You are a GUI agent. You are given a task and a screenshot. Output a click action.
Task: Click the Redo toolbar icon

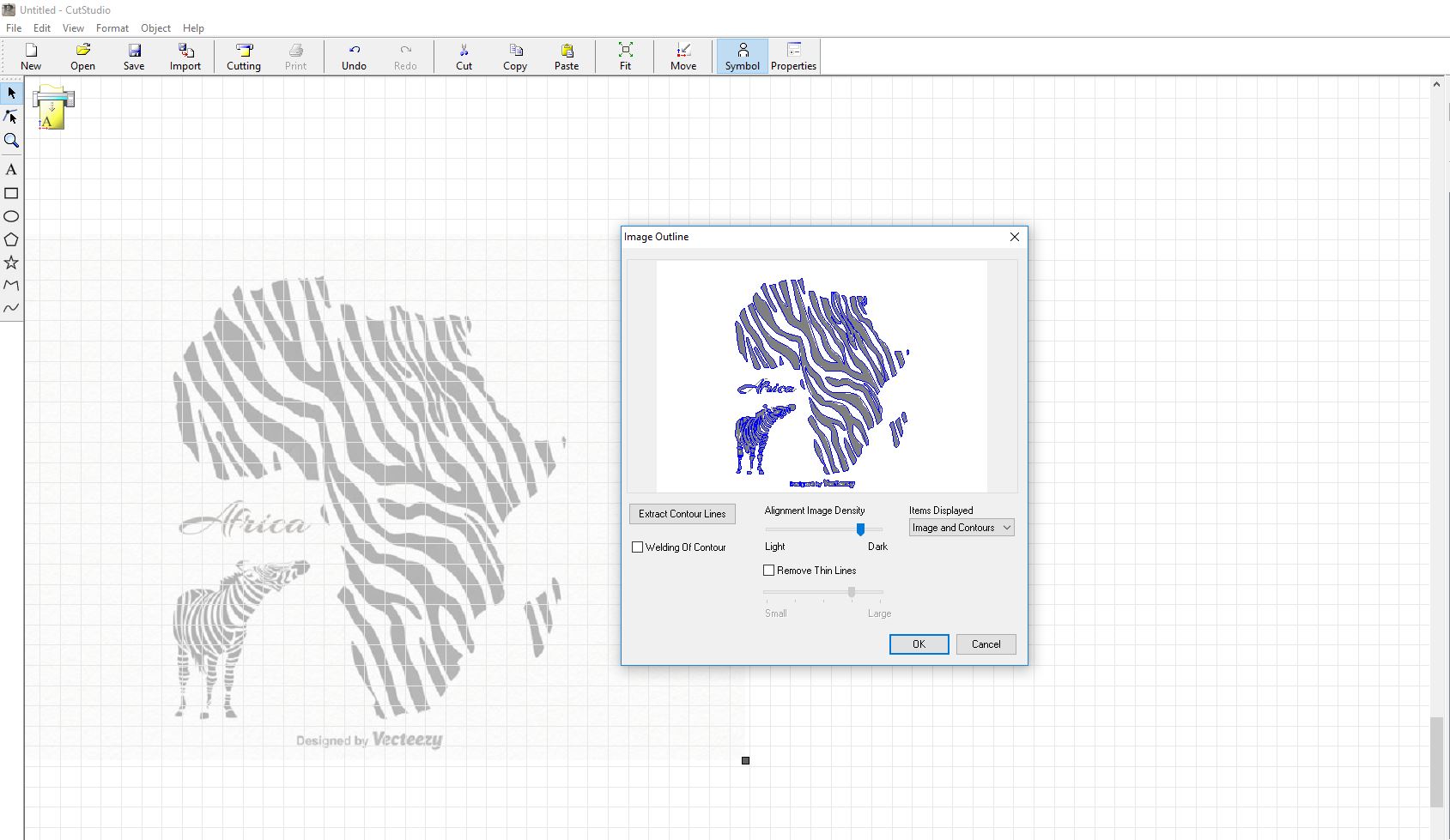[x=405, y=57]
